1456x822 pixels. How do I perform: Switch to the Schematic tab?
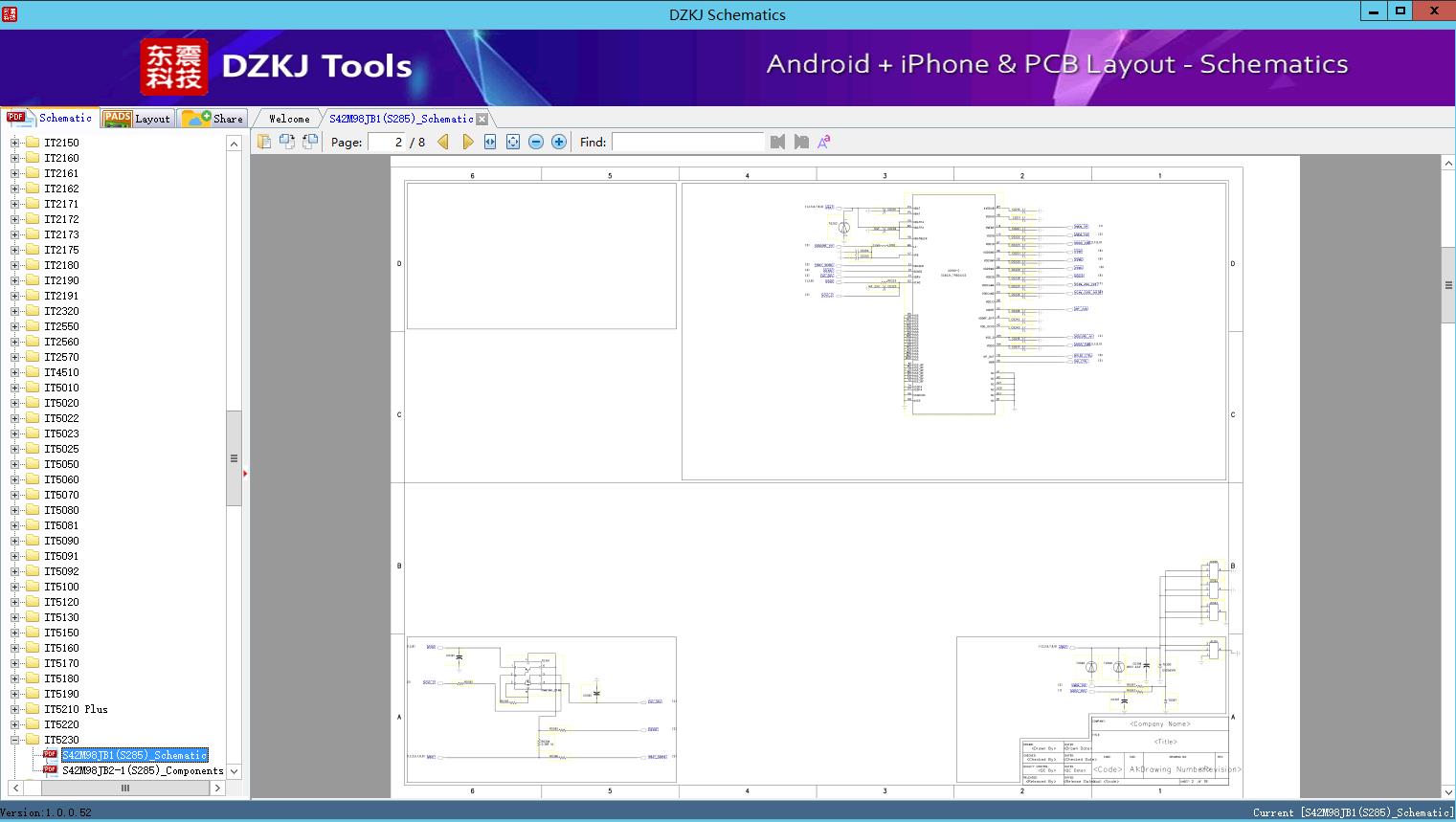(x=50, y=118)
